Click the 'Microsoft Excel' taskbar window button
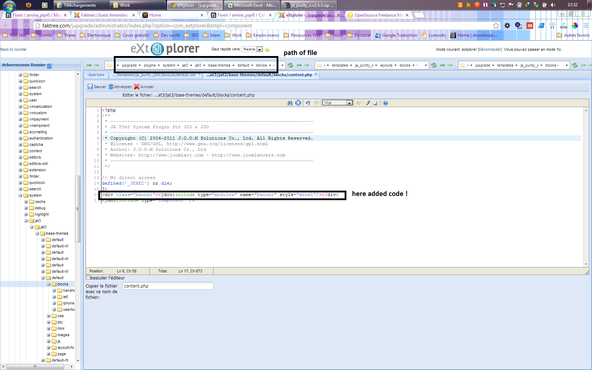592x370 pixels. pyautogui.click(x=252, y=5)
